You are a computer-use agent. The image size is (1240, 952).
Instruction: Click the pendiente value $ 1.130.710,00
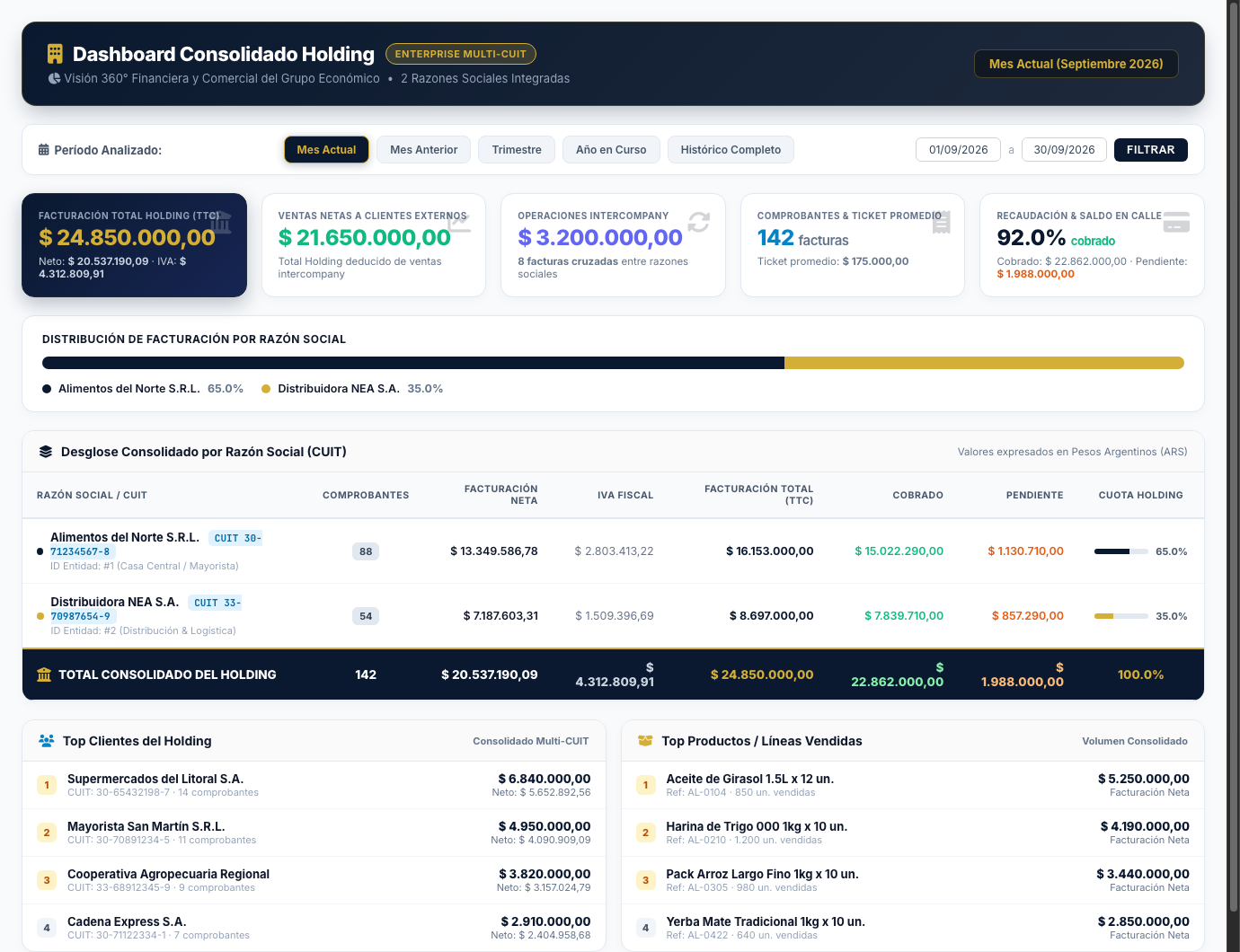(1025, 551)
